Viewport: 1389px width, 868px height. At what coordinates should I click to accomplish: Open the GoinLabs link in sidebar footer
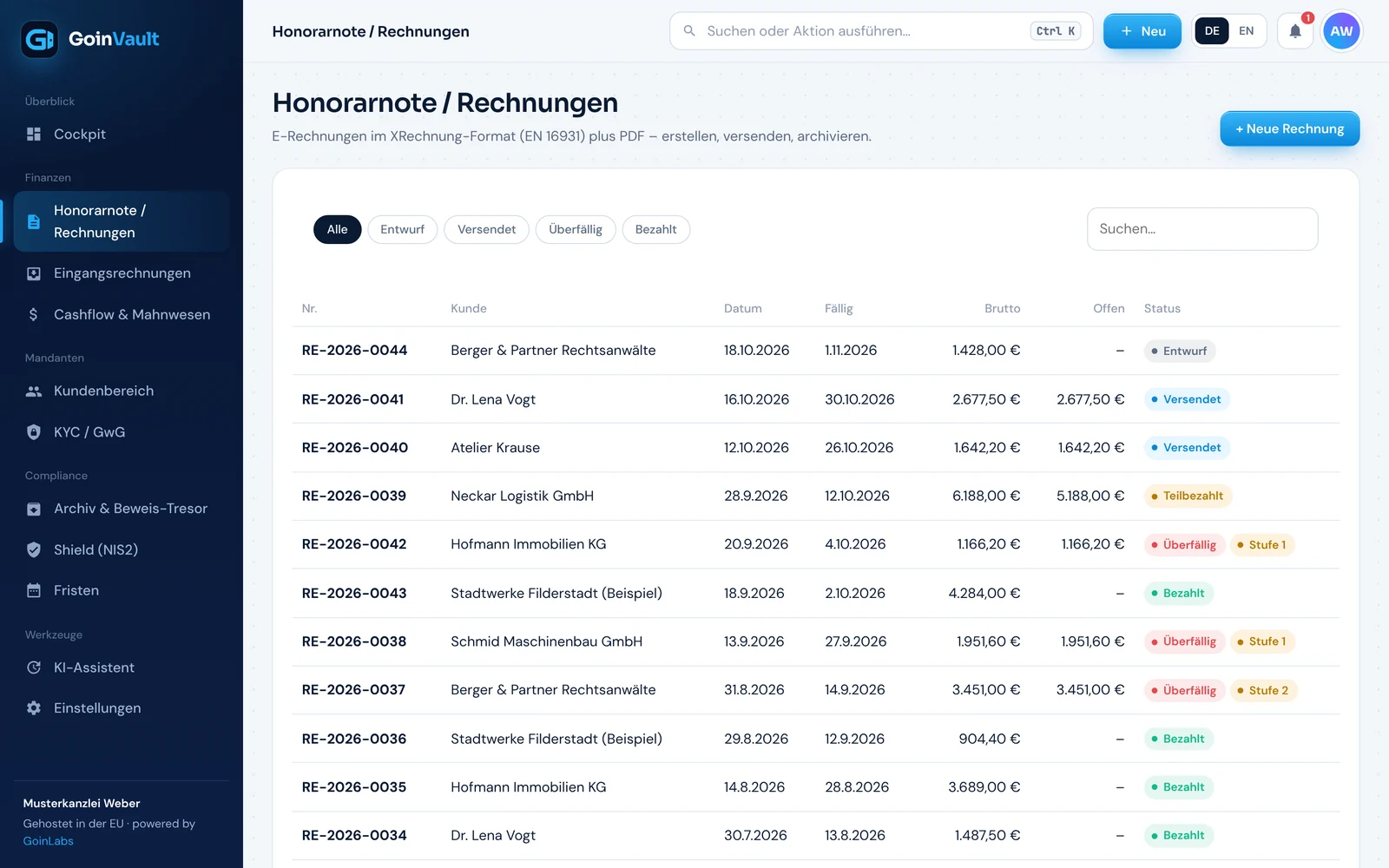click(x=49, y=841)
